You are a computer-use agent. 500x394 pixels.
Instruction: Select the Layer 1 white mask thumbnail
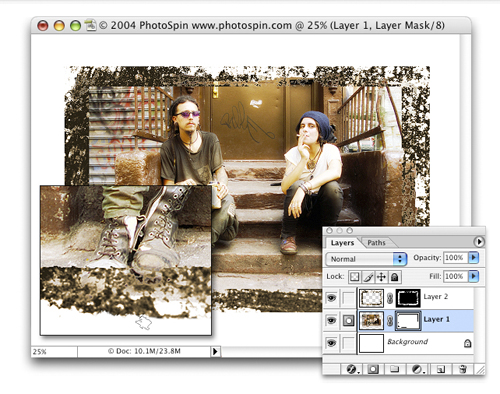408,321
